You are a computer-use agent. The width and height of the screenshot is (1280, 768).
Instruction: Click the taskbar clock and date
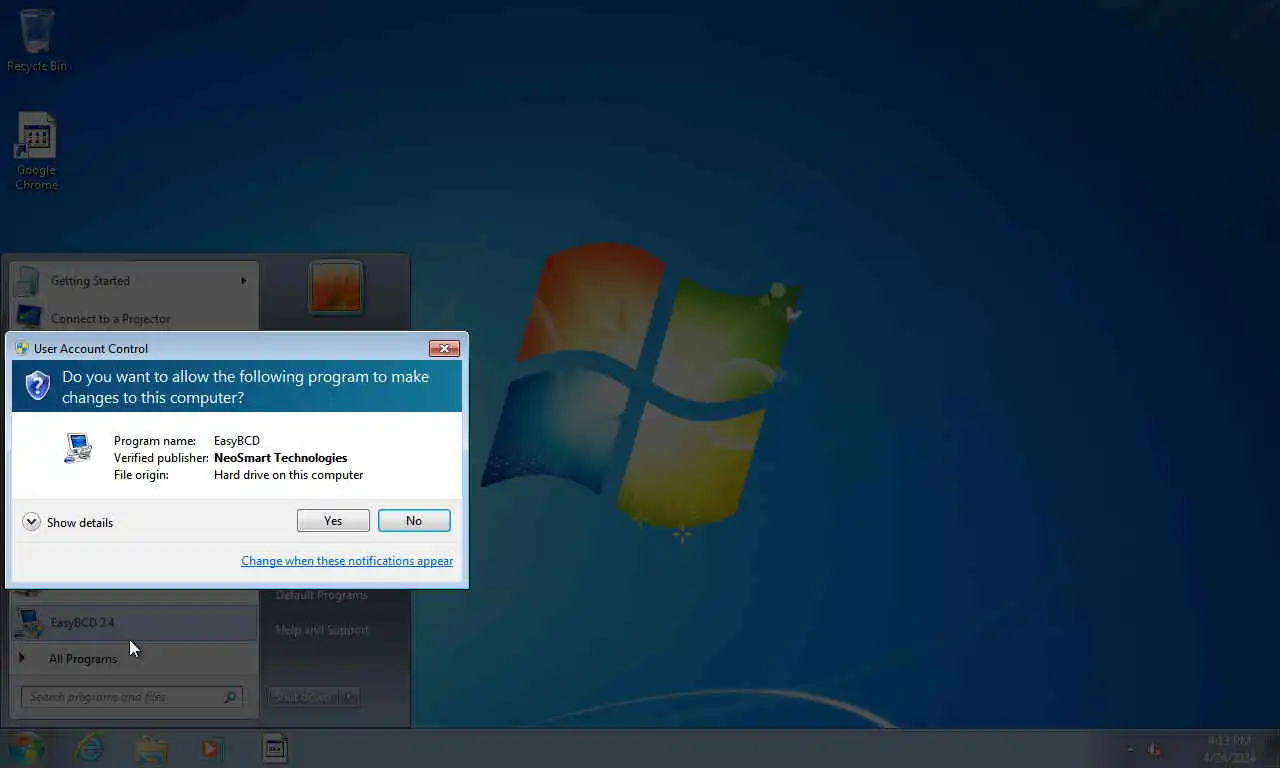pos(1229,749)
